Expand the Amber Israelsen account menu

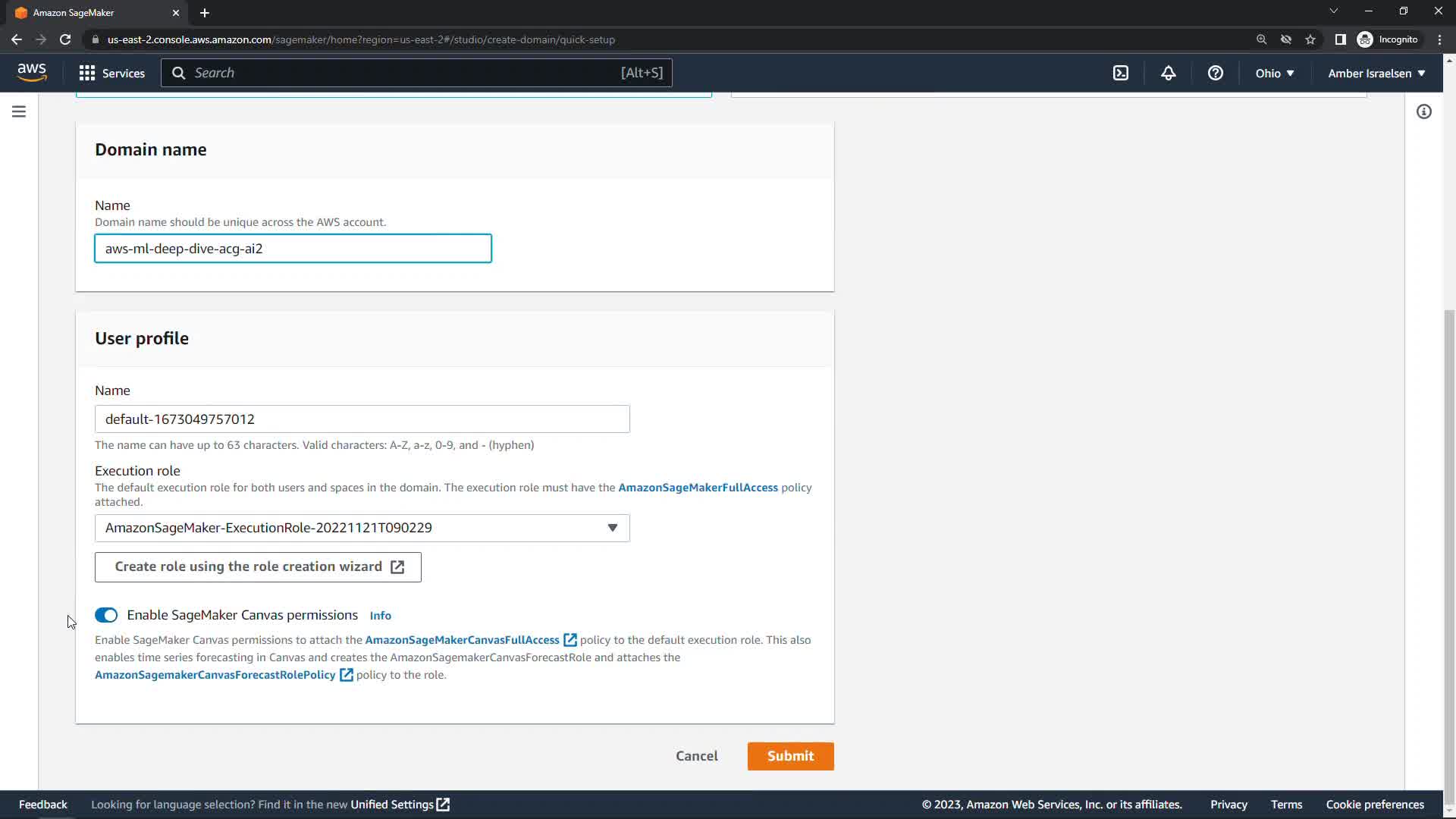tap(1376, 73)
